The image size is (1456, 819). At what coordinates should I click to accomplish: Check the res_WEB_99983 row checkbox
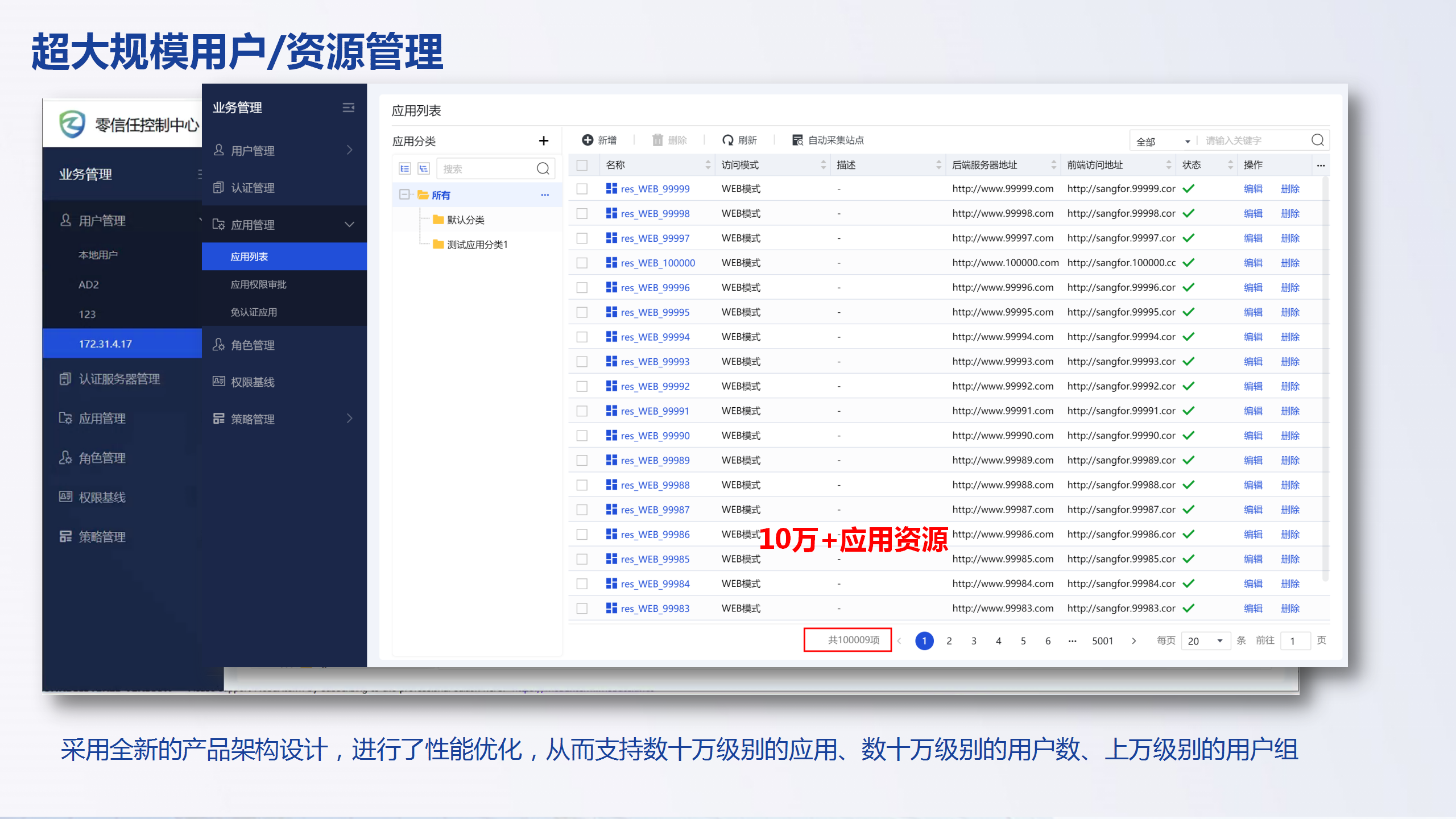point(582,609)
